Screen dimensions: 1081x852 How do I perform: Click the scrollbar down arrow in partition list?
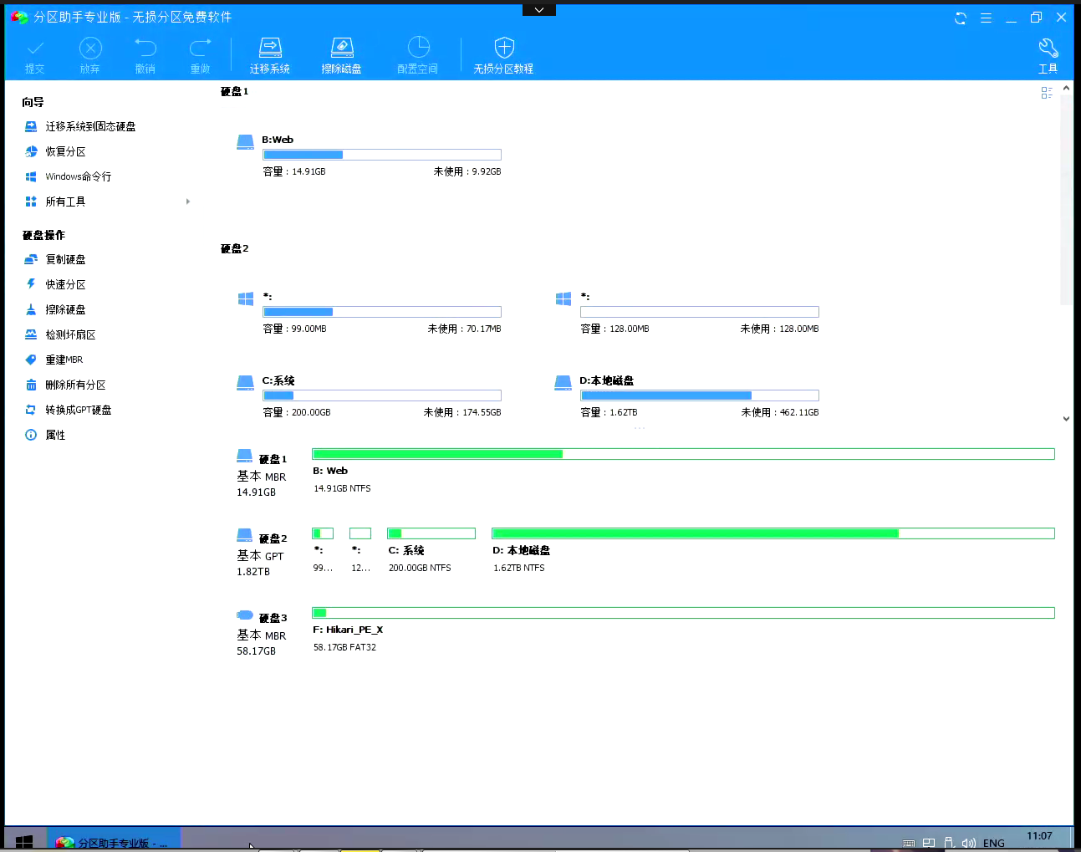(1066, 419)
